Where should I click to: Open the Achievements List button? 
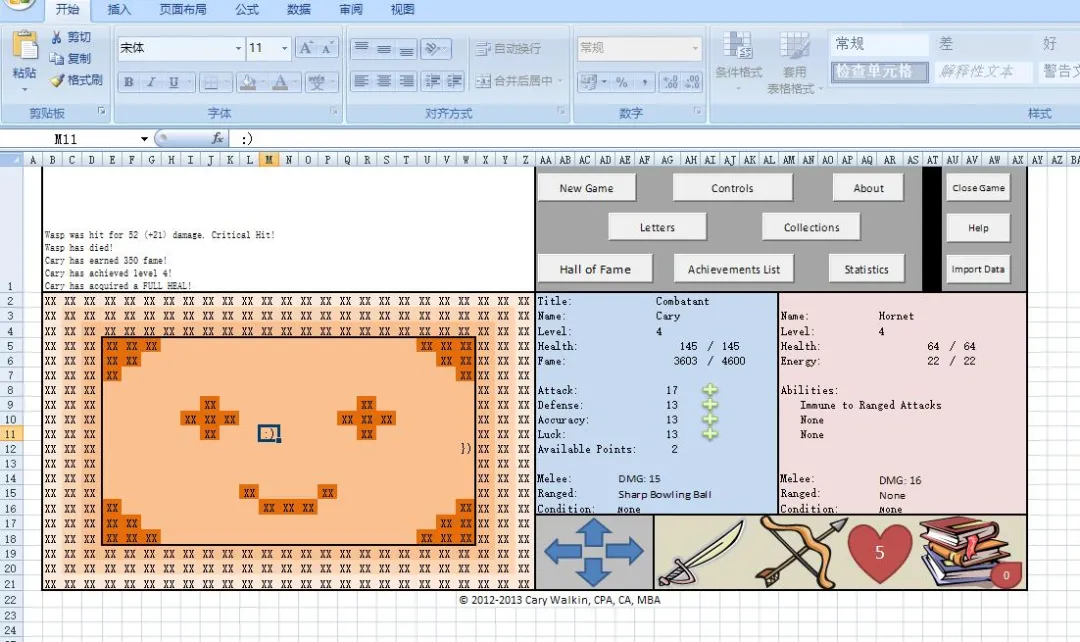pyautogui.click(x=734, y=269)
